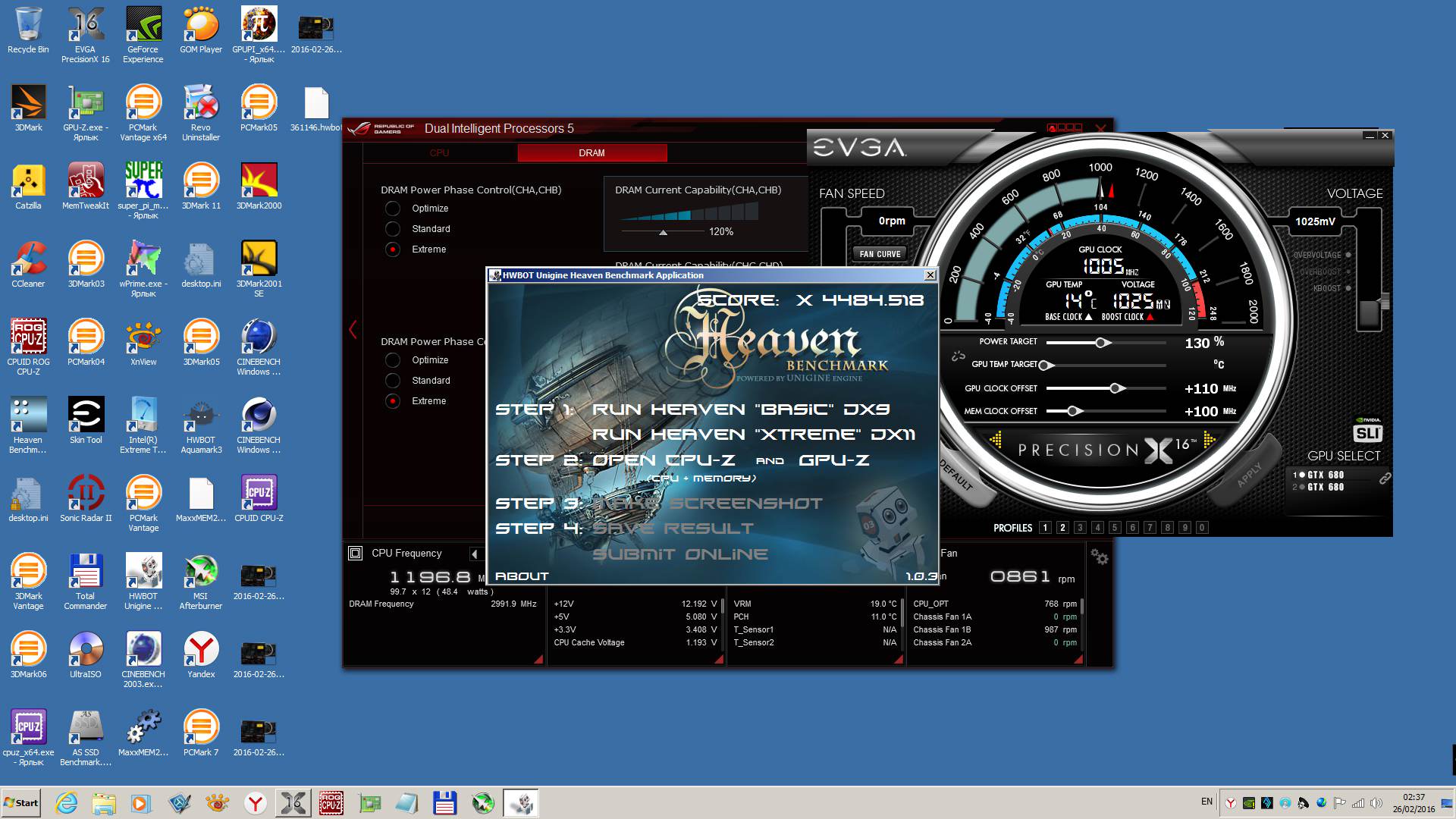Screen dimensions: 1456x819
Task: Click APPLY button in EVGA Precision
Action: pos(1249,476)
